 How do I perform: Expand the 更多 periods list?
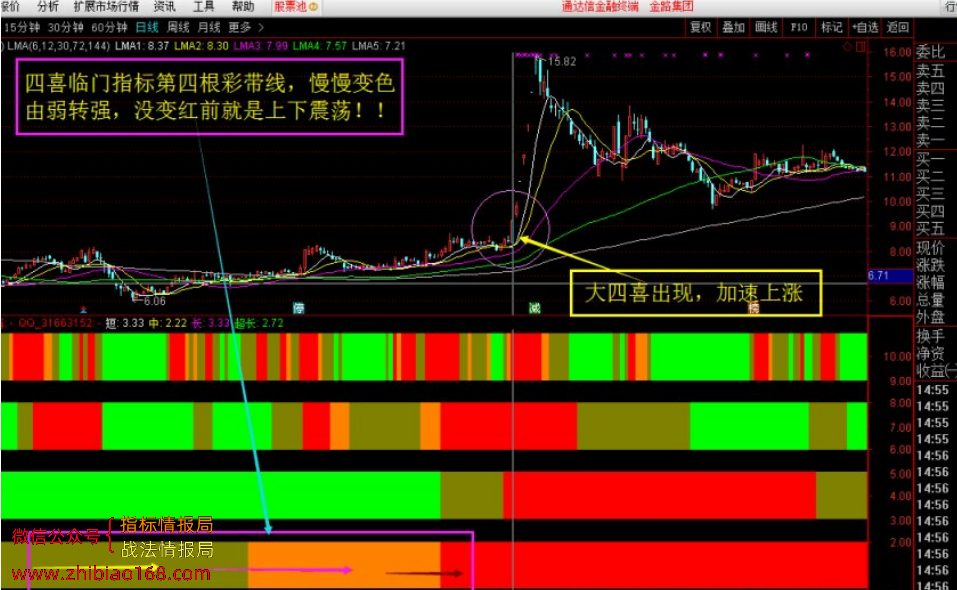[x=245, y=27]
